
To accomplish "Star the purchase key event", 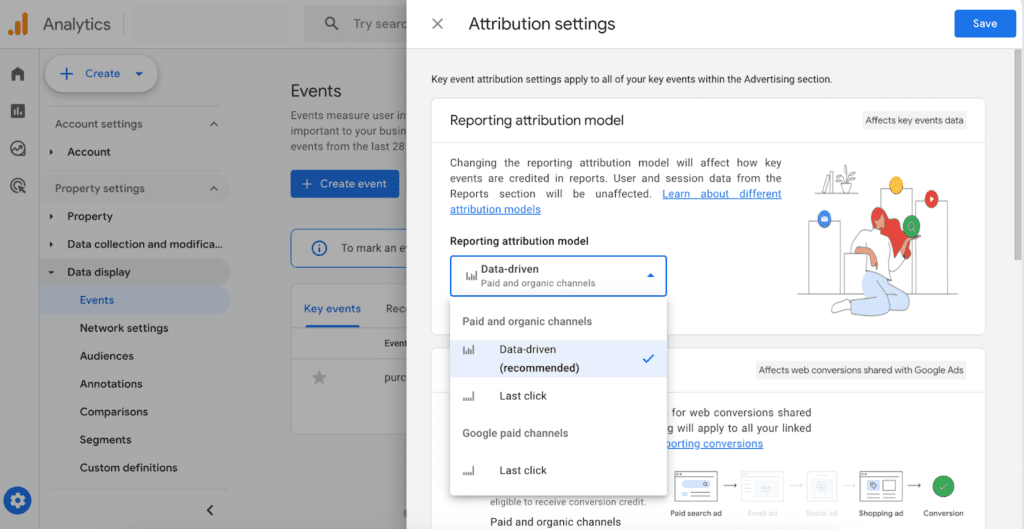I will pyautogui.click(x=319, y=377).
